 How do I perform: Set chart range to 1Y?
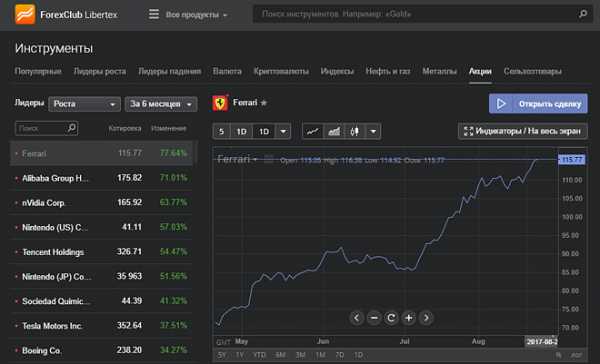pyautogui.click(x=240, y=355)
